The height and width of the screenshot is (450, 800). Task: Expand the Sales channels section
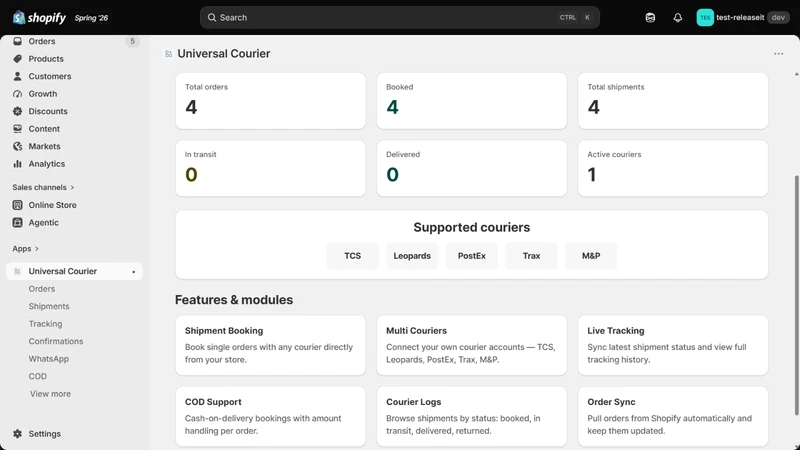(43, 187)
